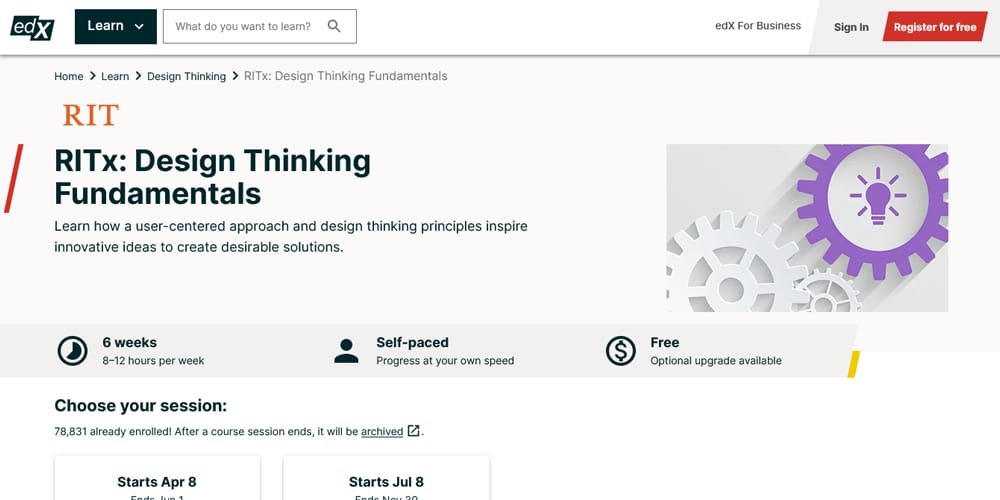Open edX For Business link
This screenshot has width=1000, height=500.
(x=758, y=26)
